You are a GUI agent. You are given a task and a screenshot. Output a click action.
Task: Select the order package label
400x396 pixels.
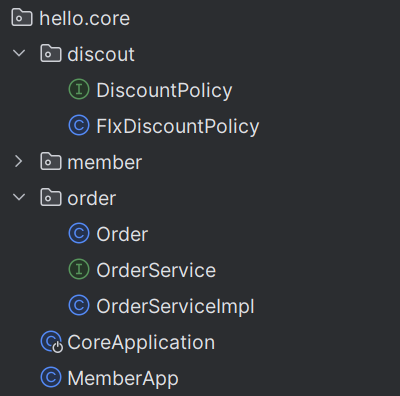point(92,198)
